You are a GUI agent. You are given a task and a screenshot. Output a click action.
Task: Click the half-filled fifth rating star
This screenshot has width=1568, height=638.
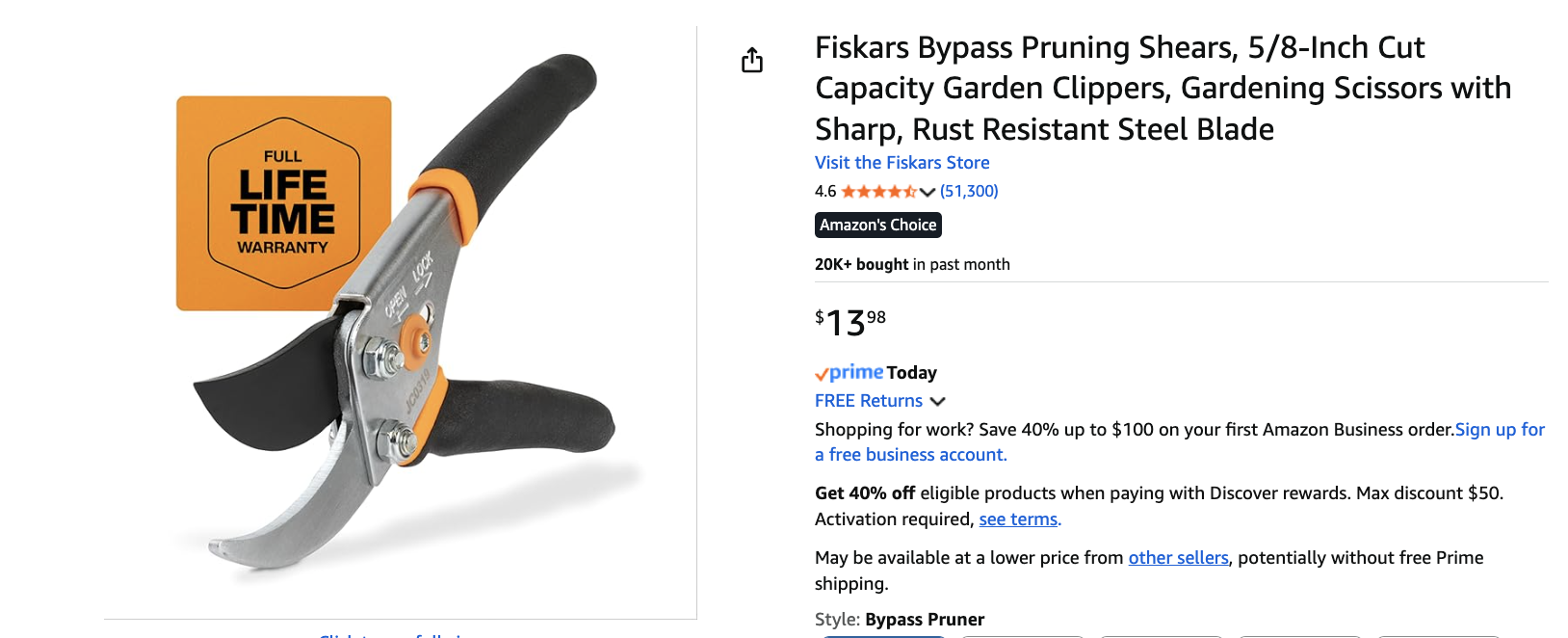[x=909, y=191]
